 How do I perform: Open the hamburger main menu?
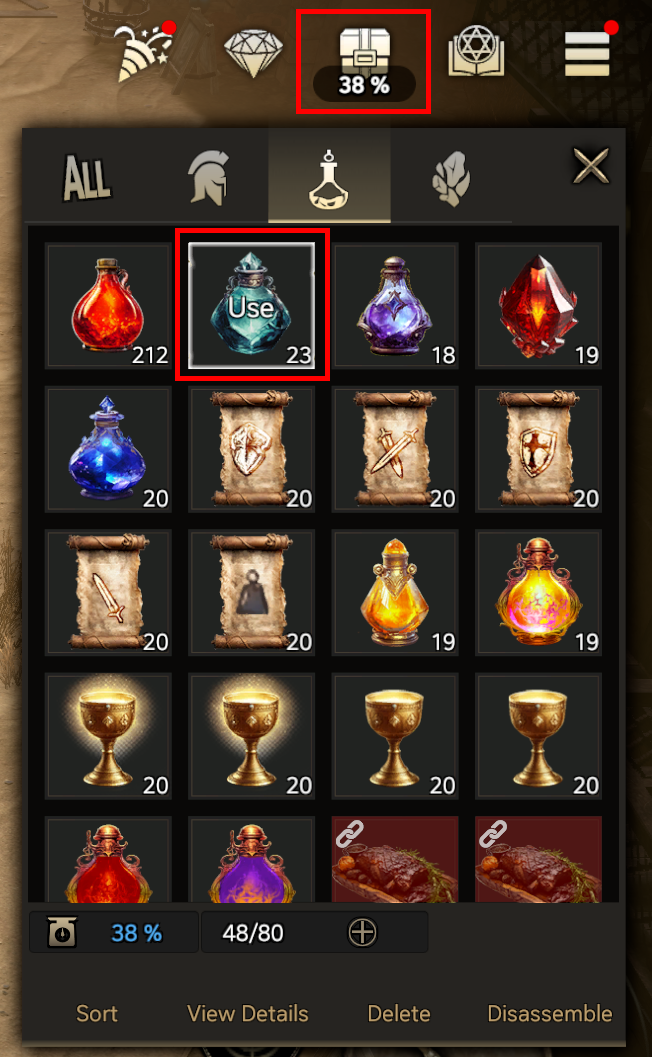point(588,52)
